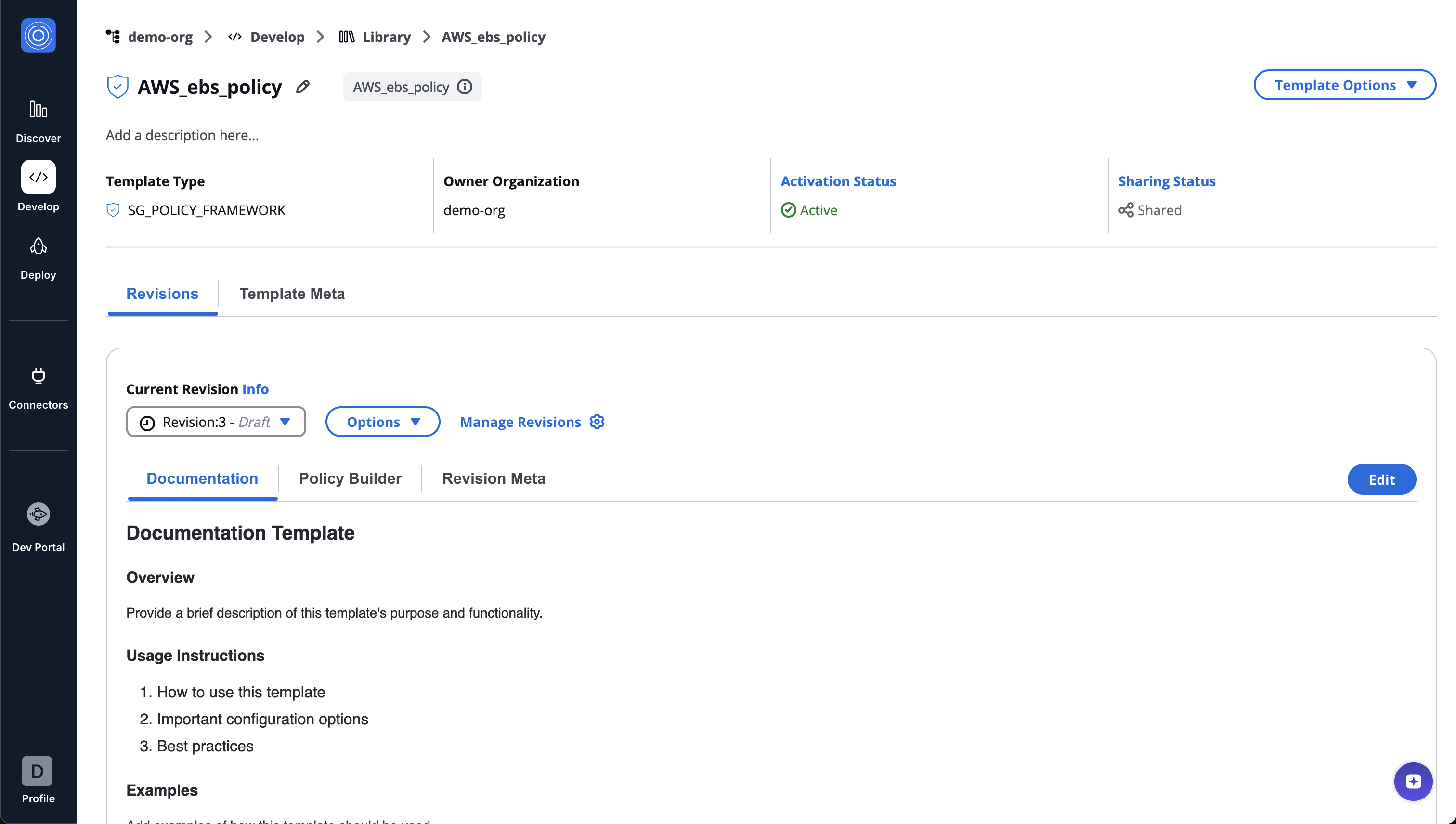Image resolution: width=1456 pixels, height=824 pixels.
Task: Open the Discover section in the sidebar
Action: point(38,120)
